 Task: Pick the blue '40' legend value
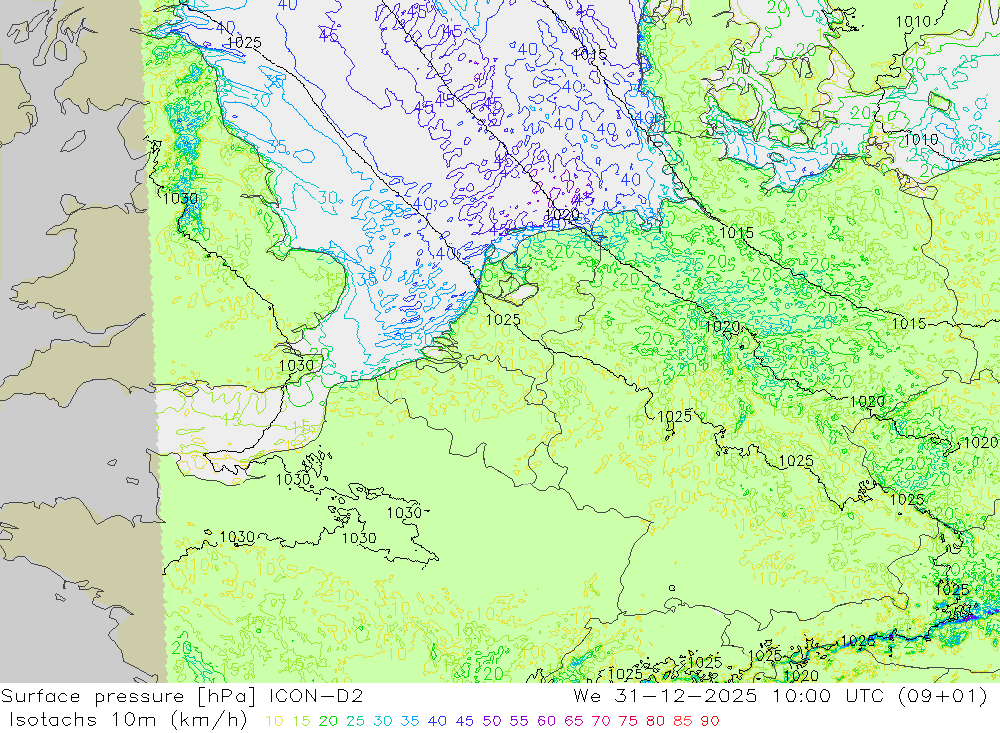(x=437, y=721)
